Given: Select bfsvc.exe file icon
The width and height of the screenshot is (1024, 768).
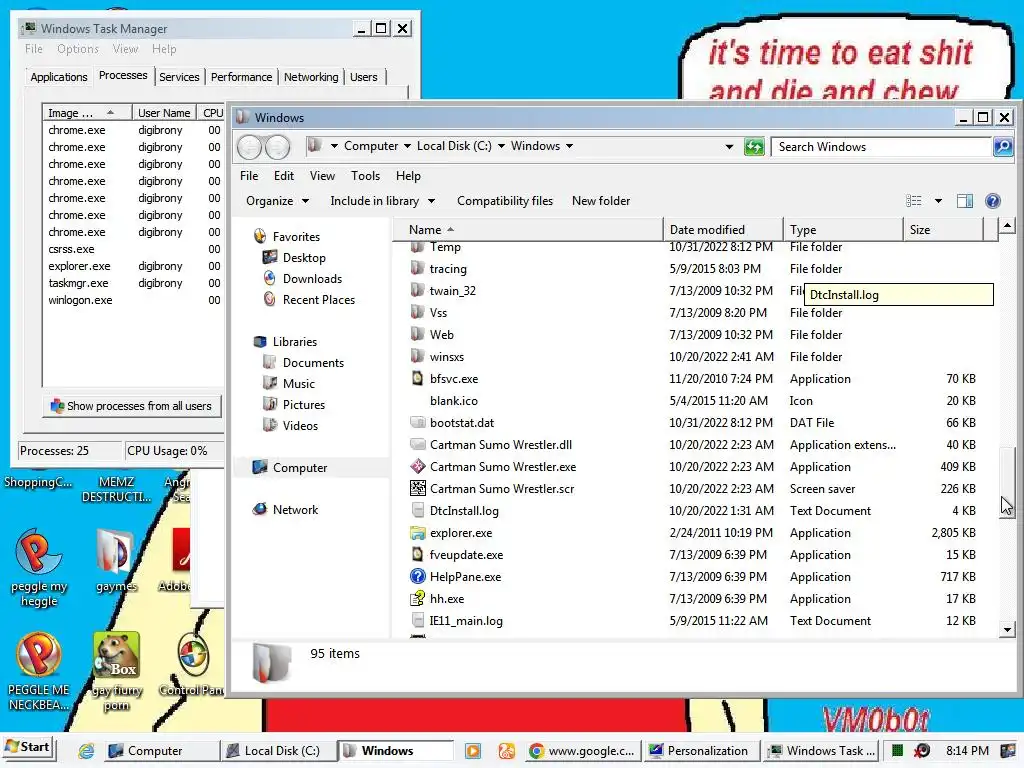Looking at the screenshot, I should [x=417, y=379].
